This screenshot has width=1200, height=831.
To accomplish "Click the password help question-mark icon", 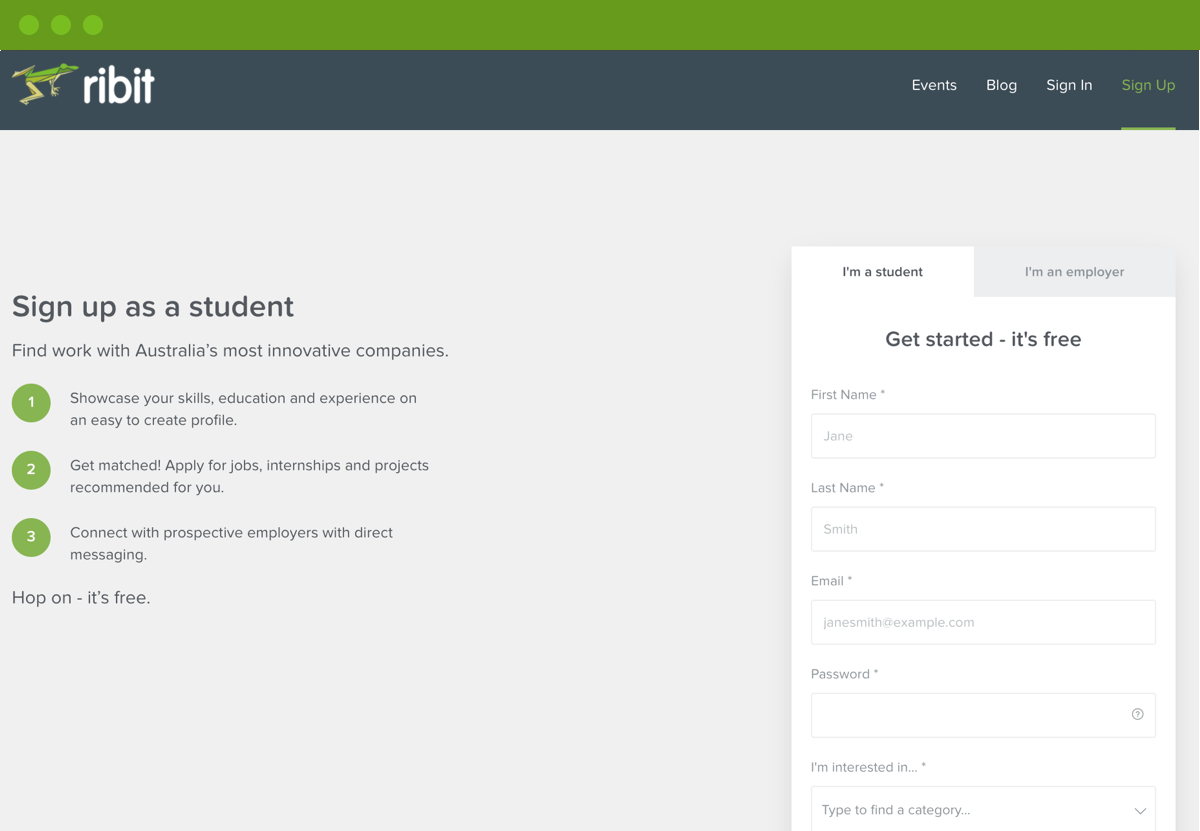I will 1137,714.
